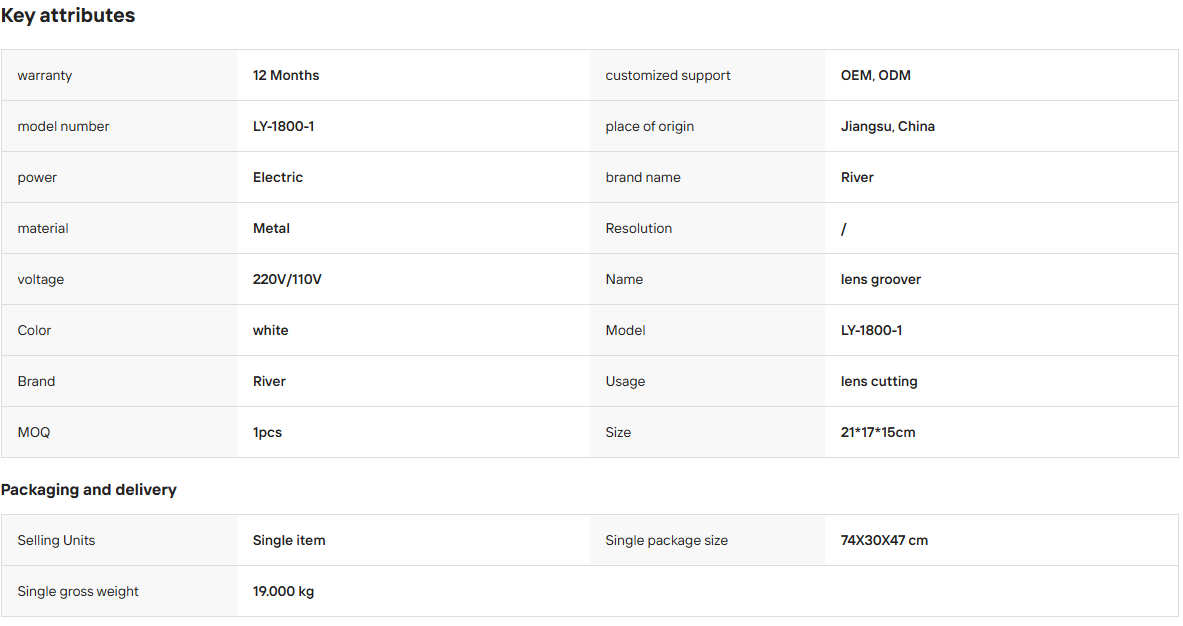Select the 21*17*15cm Size value
The width and height of the screenshot is (1183, 626).
(878, 433)
